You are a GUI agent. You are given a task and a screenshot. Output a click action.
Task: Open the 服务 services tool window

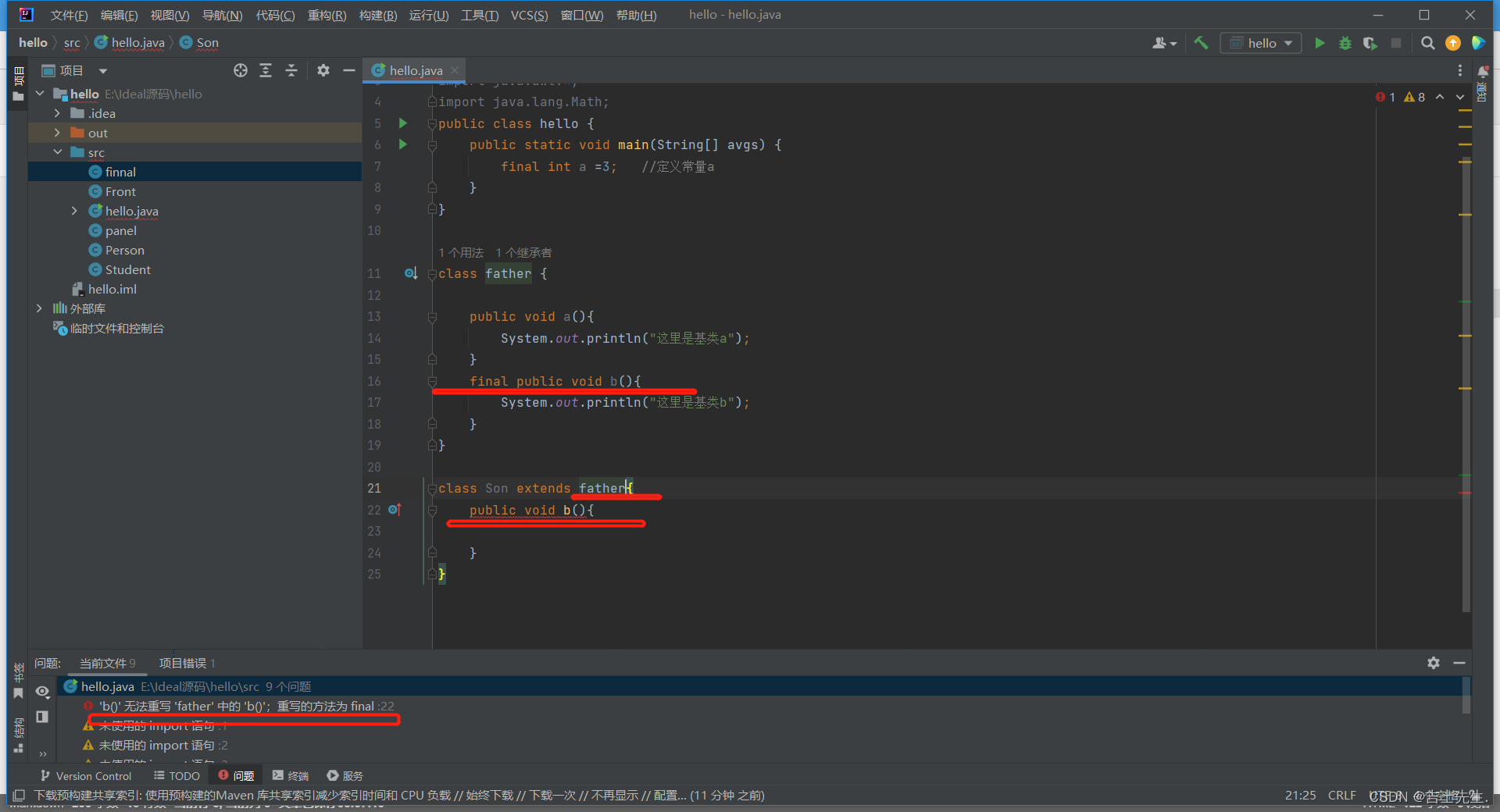tap(345, 775)
